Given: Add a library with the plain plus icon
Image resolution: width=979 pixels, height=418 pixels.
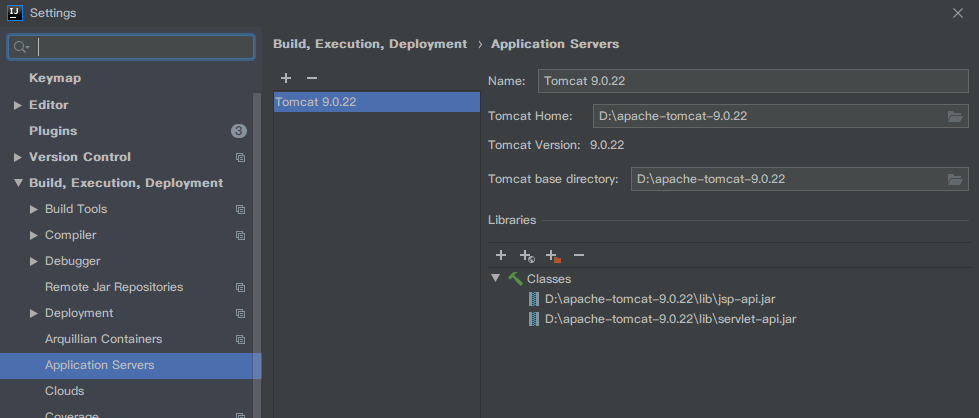Looking at the screenshot, I should click(x=501, y=255).
